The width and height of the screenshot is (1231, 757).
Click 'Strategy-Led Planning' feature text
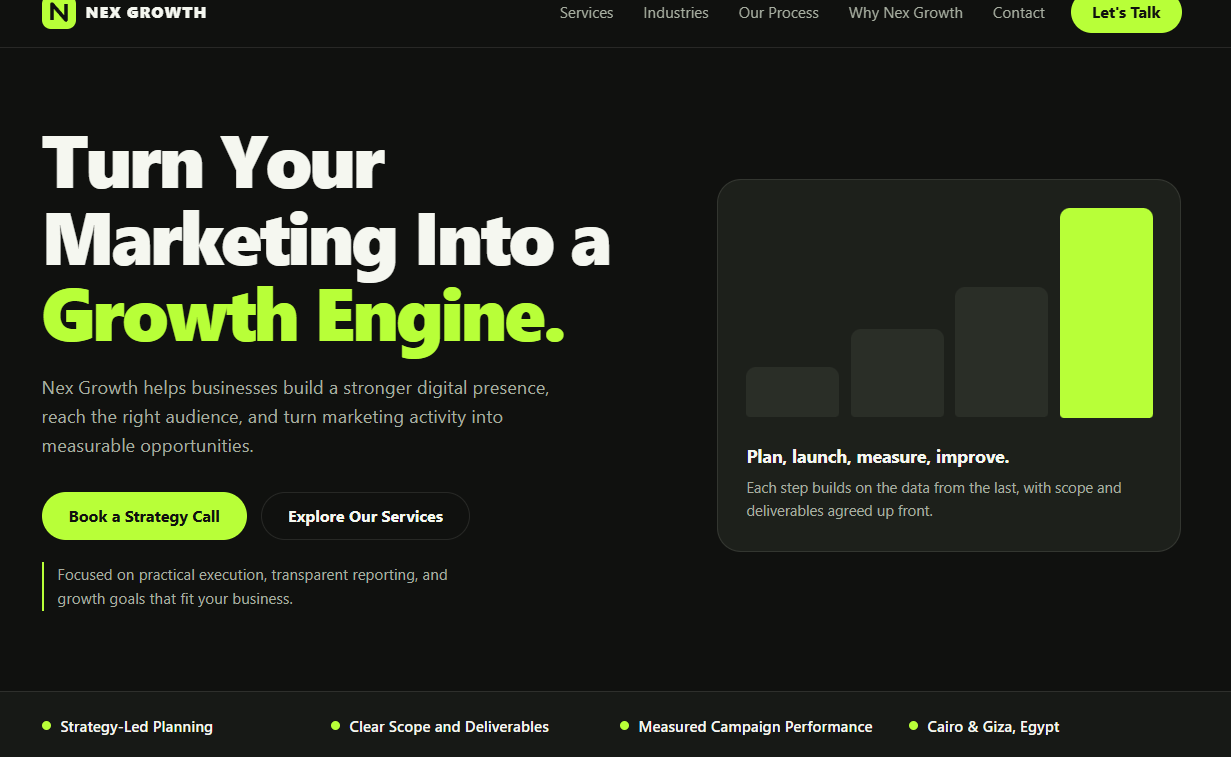coord(136,727)
